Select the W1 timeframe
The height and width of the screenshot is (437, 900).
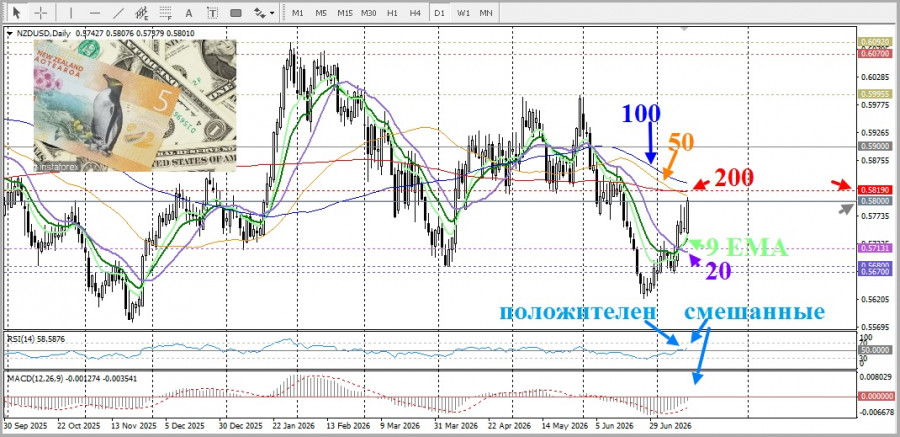click(x=463, y=12)
